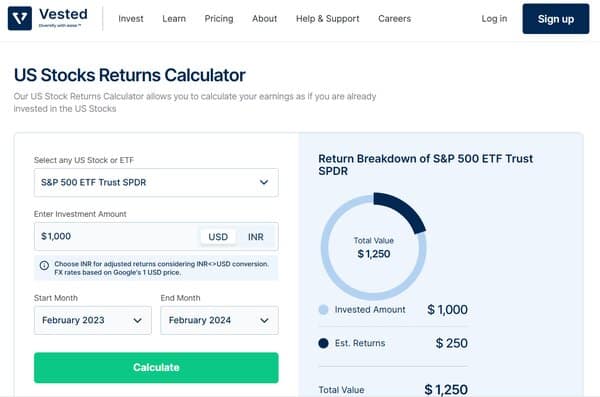Click the End Month chevron icon
The width and height of the screenshot is (600, 397).
click(264, 320)
